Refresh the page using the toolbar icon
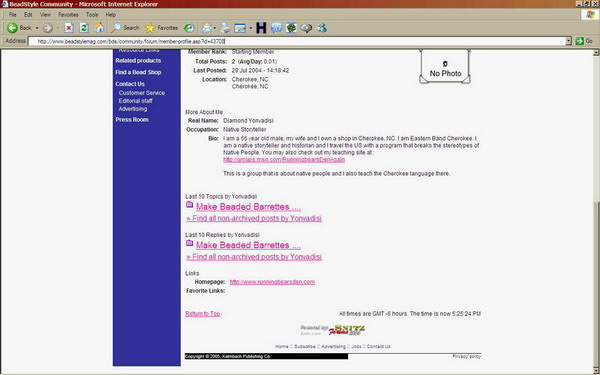Image resolution: width=600 pixels, height=375 pixels. click(84, 28)
